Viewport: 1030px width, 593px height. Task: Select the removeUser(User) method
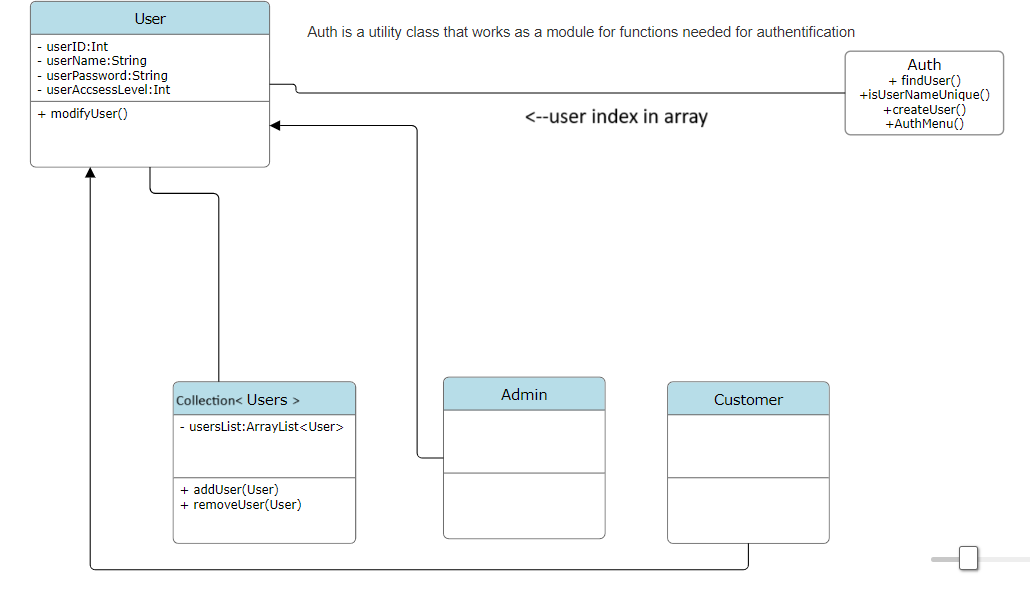pyautogui.click(x=240, y=505)
